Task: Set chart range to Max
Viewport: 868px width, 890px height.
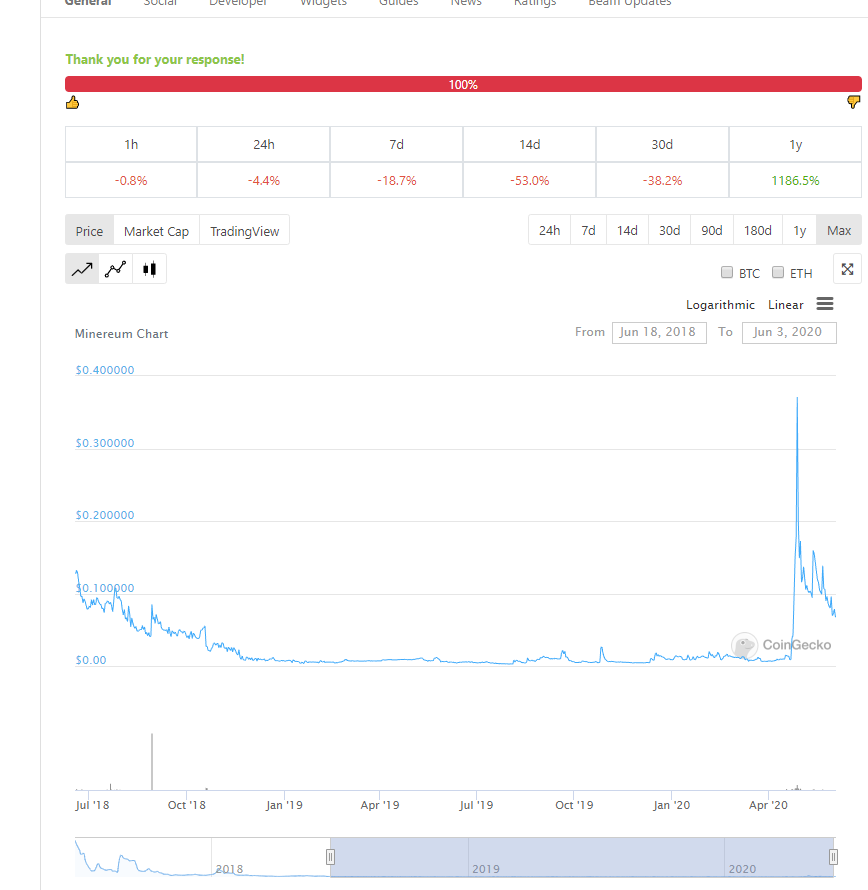Action: tap(839, 230)
